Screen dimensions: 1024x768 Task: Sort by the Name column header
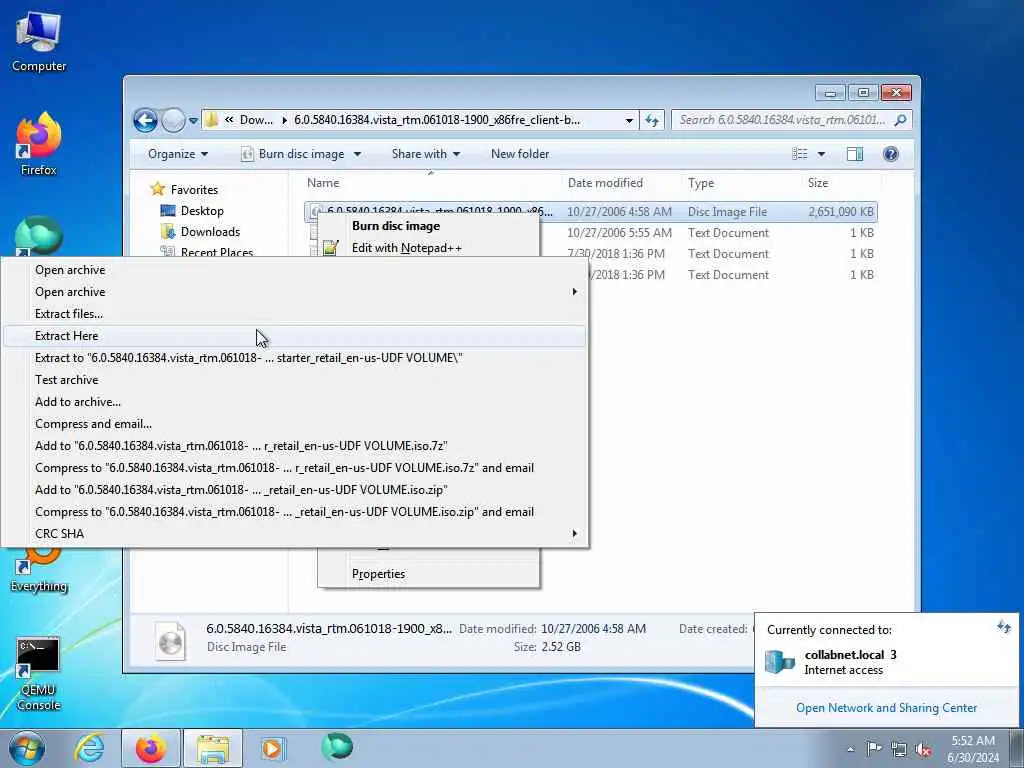pos(431,183)
